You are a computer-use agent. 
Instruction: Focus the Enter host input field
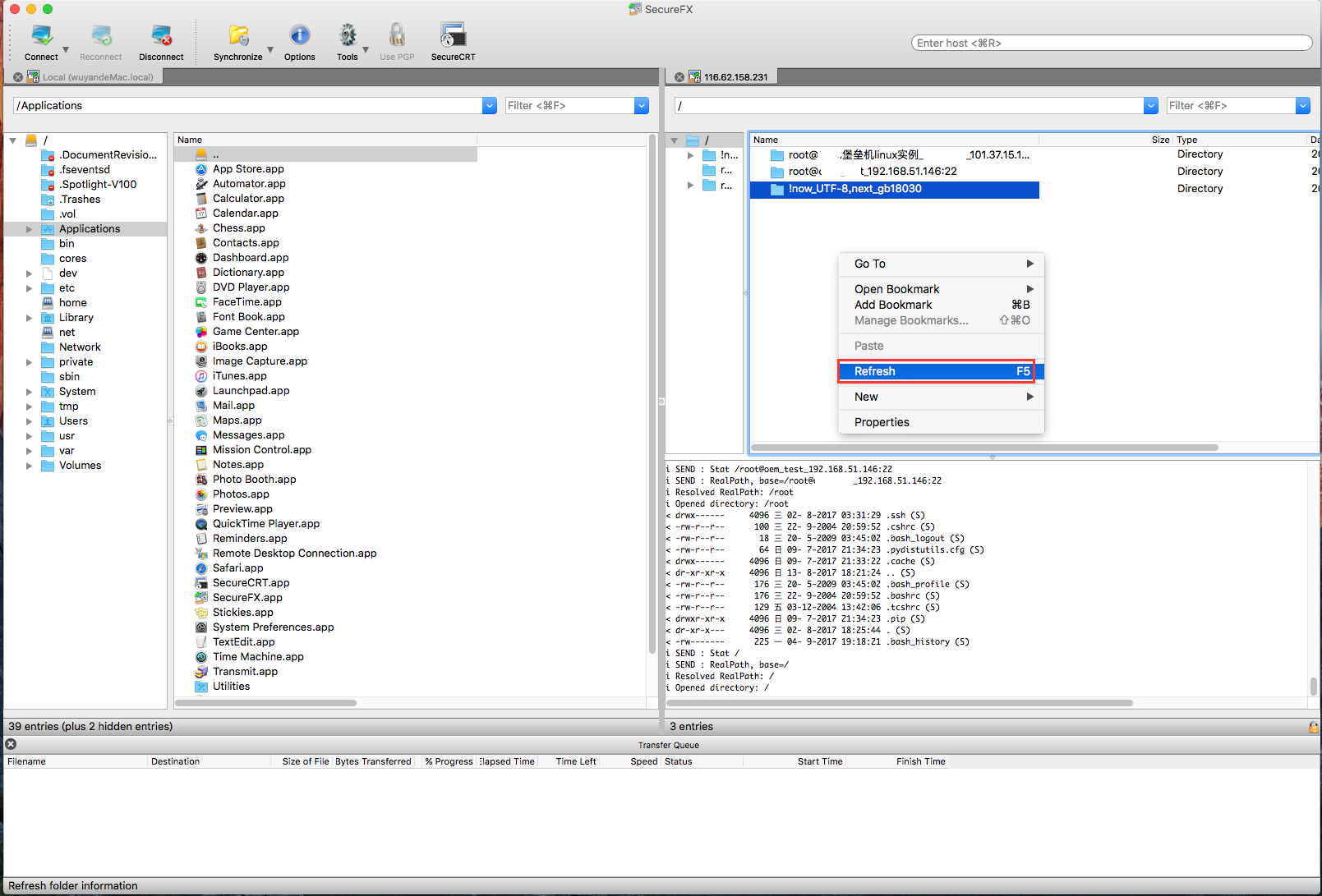pyautogui.click(x=1112, y=43)
